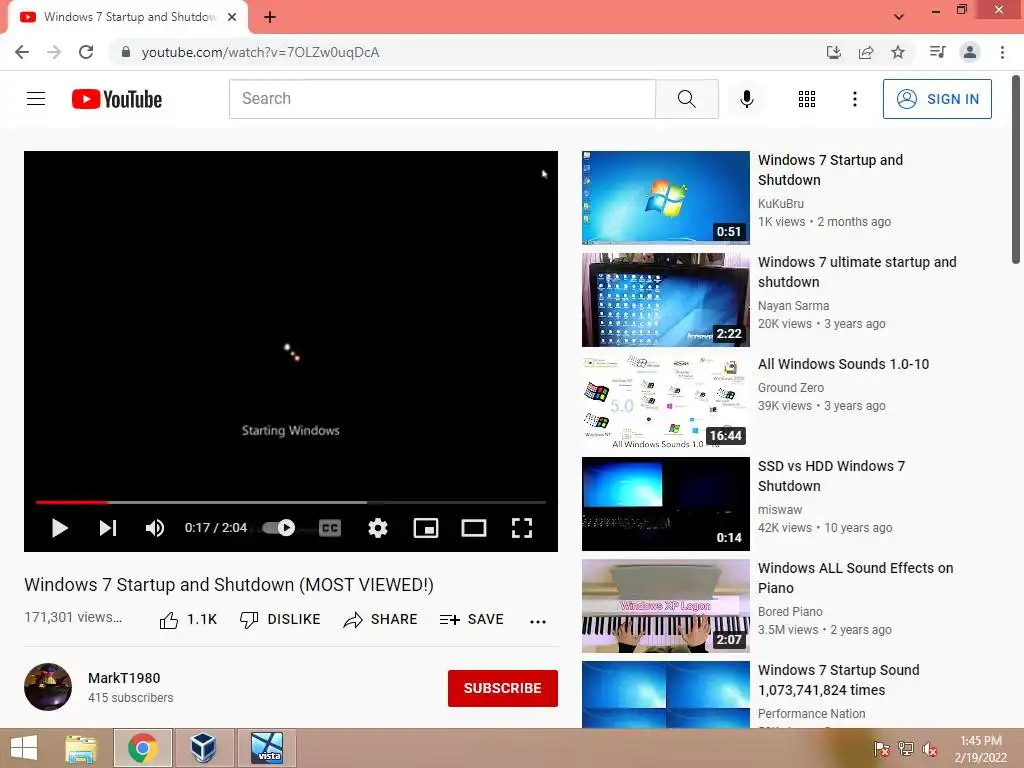1024x768 pixels.
Task: Open a new browser tab
Action: [x=270, y=17]
